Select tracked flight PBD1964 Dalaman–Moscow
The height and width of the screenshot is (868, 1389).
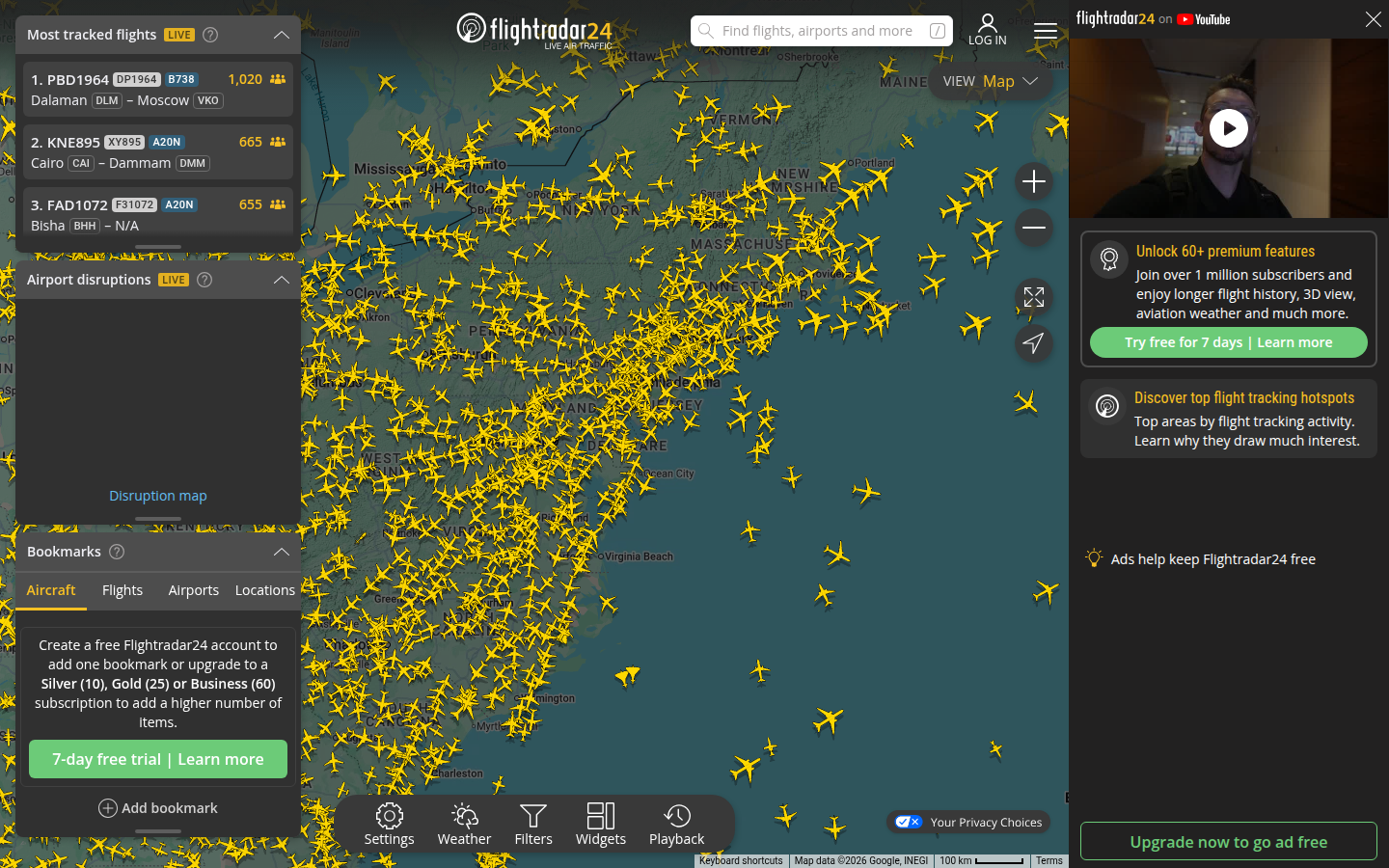point(158,90)
